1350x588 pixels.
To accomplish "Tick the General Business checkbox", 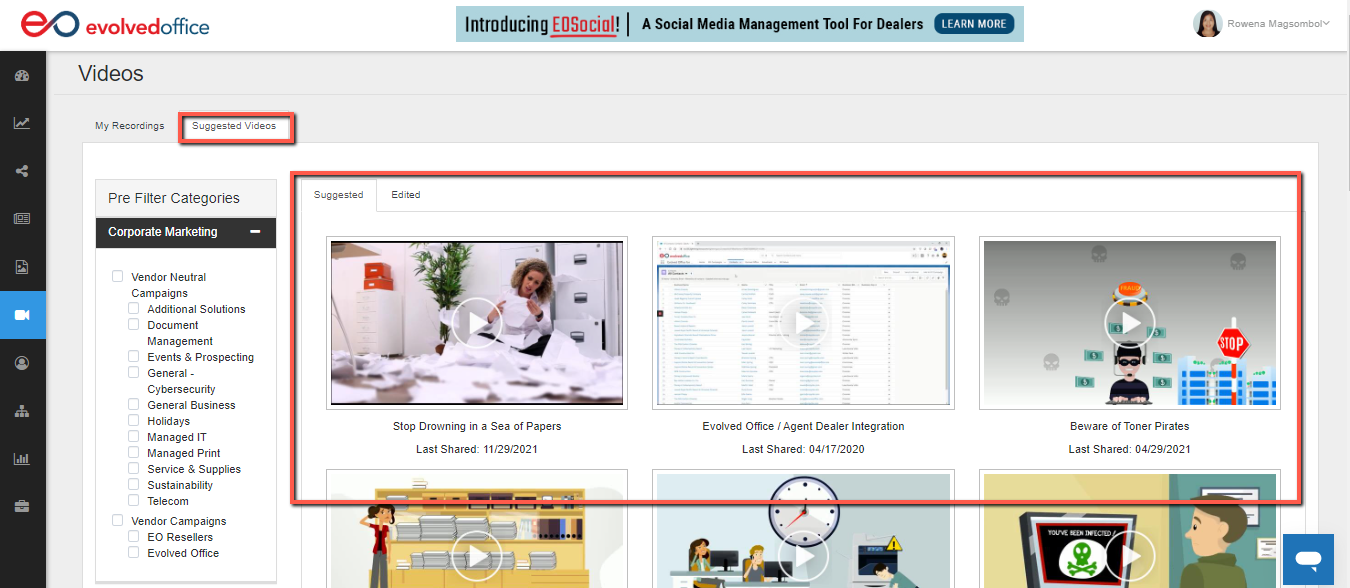I will (x=134, y=405).
